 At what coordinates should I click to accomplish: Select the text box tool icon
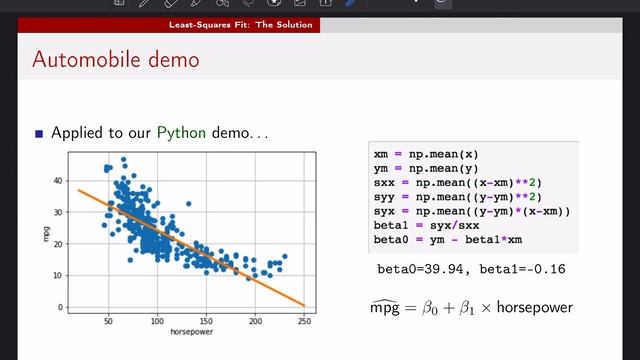tap(325, 3)
